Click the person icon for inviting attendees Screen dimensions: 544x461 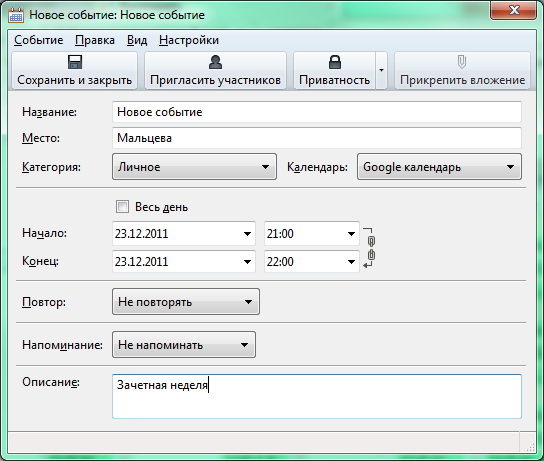pos(215,62)
